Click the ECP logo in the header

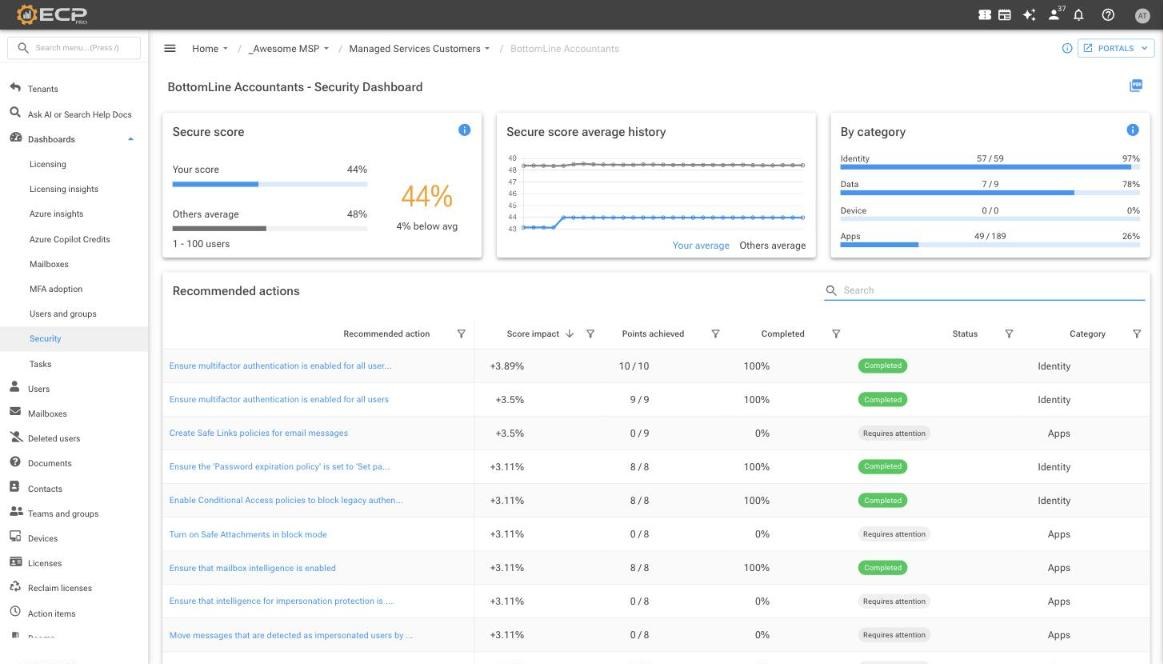click(x=52, y=14)
